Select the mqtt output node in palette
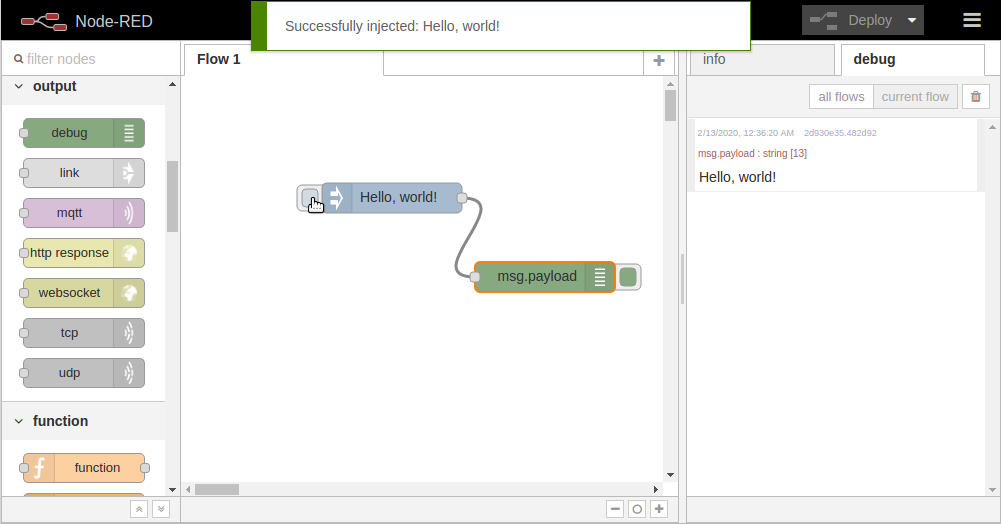This screenshot has height=524, width=1001. pos(84,213)
